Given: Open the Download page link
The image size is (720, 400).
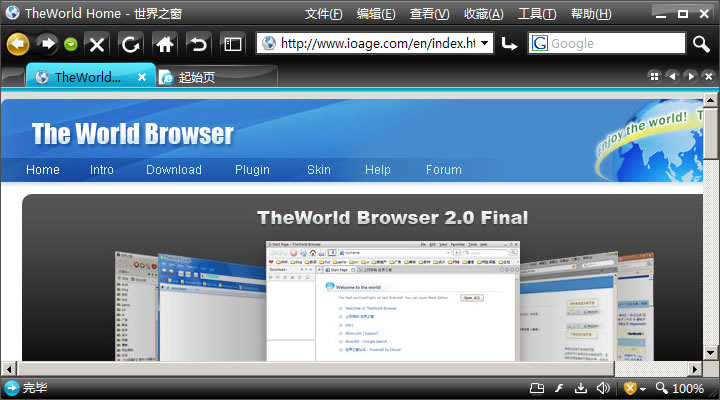Looking at the screenshot, I should (x=174, y=170).
